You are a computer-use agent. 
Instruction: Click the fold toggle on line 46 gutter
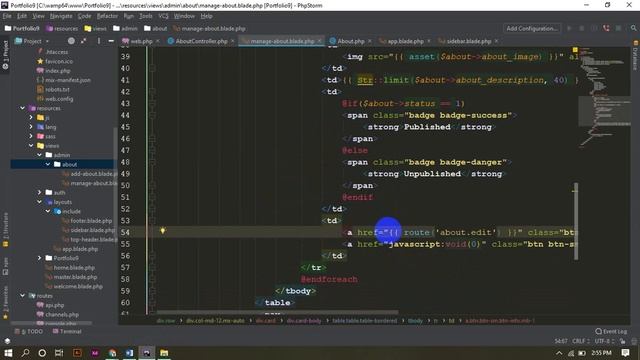152,139
